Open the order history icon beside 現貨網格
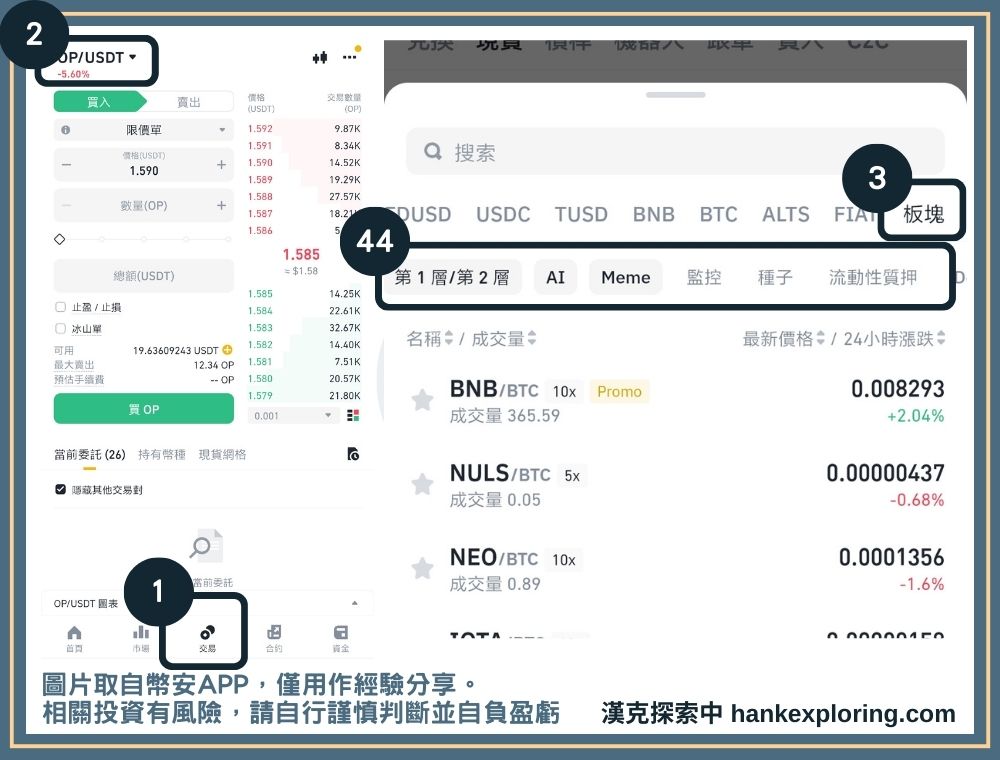This screenshot has height=760, width=1000. 353,454
